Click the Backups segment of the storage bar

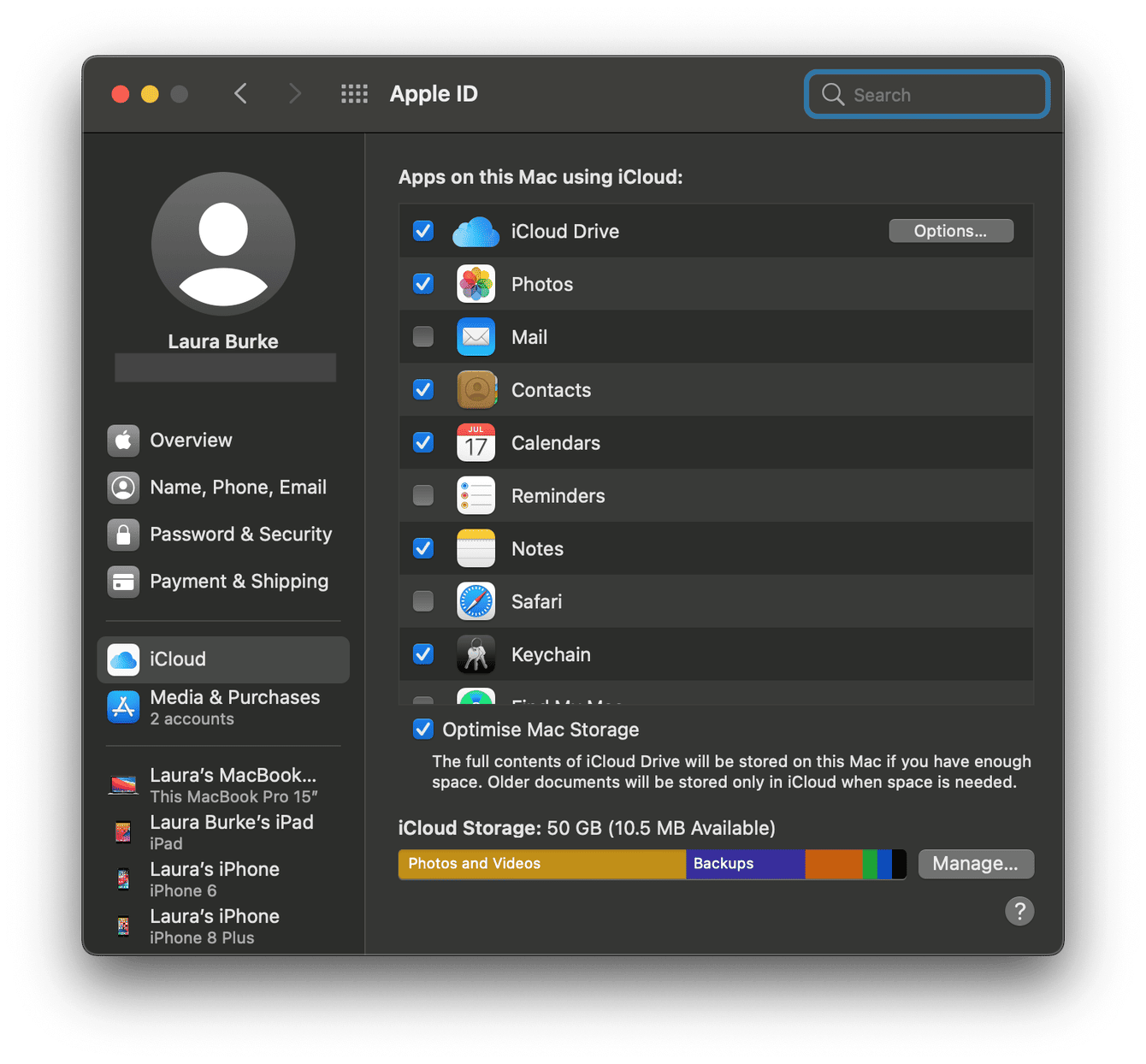click(744, 864)
